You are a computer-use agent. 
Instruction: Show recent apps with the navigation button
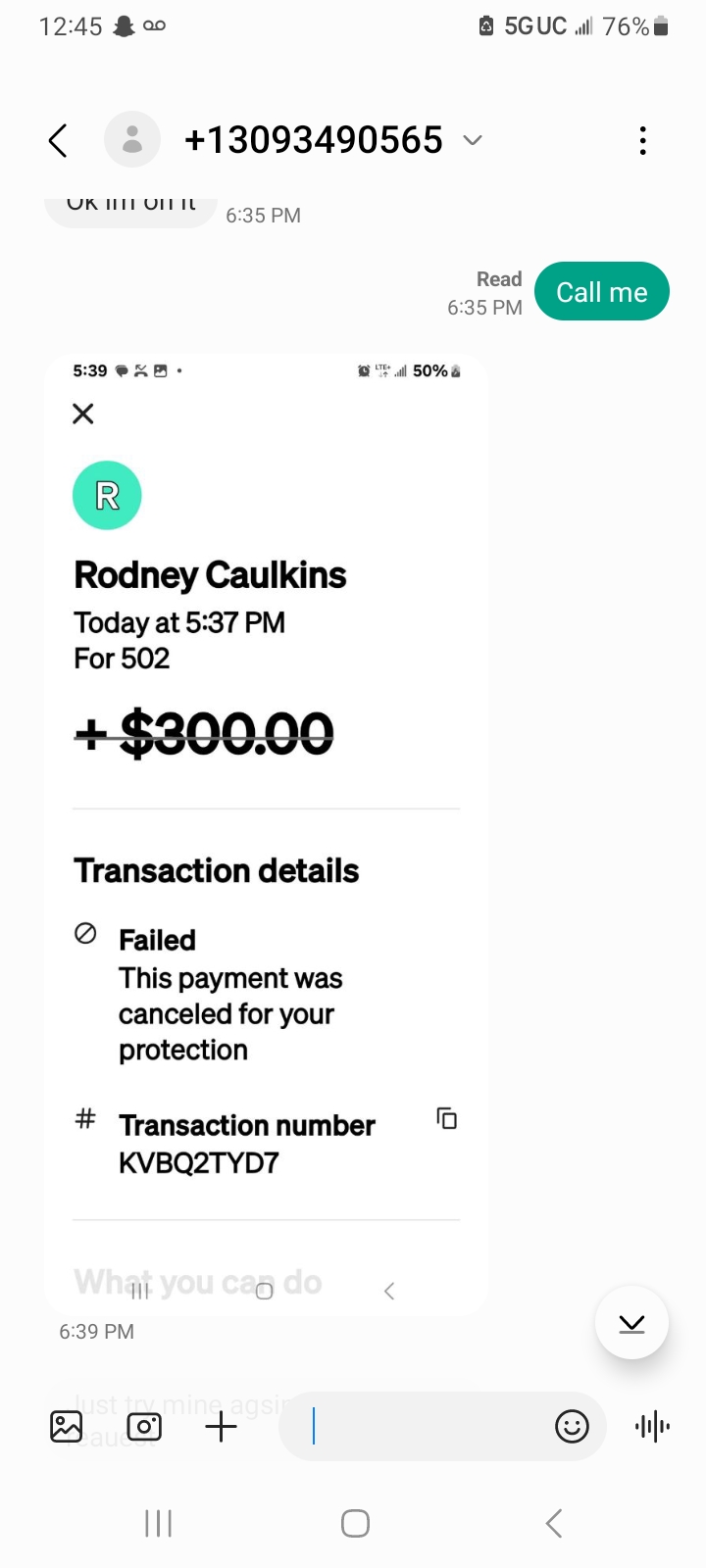tap(158, 1523)
